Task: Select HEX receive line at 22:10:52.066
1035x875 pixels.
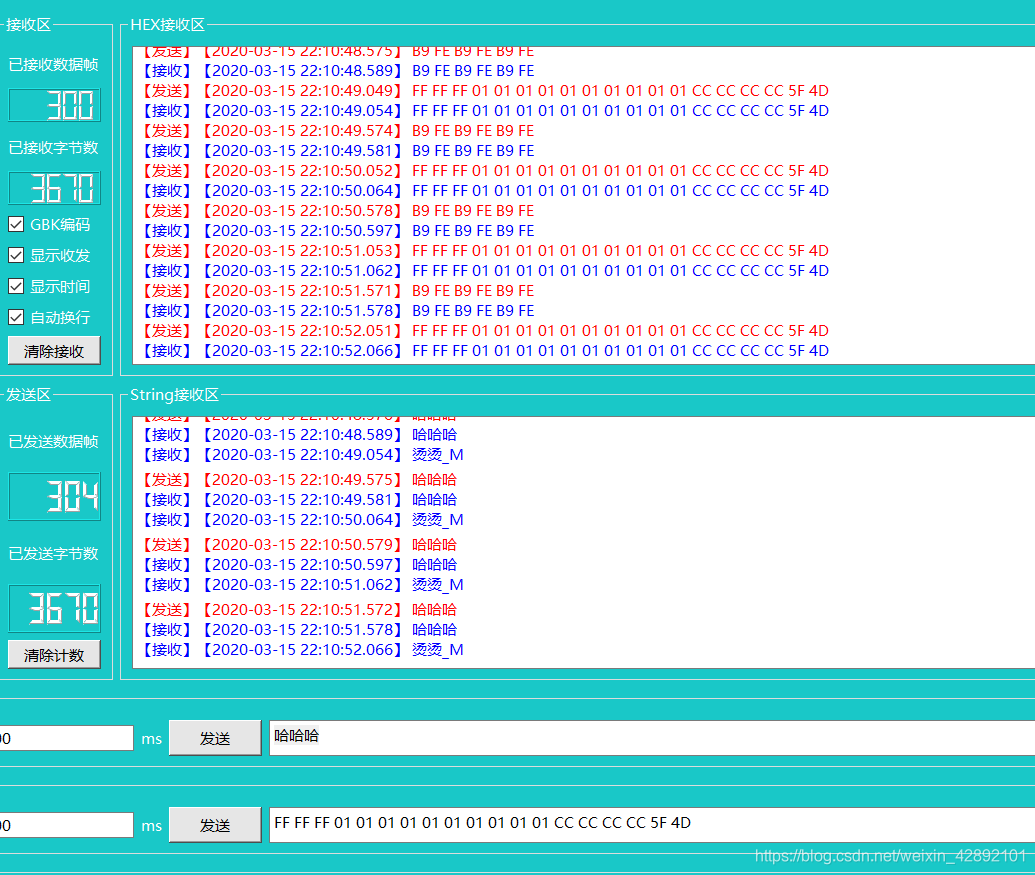Action: click(486, 350)
